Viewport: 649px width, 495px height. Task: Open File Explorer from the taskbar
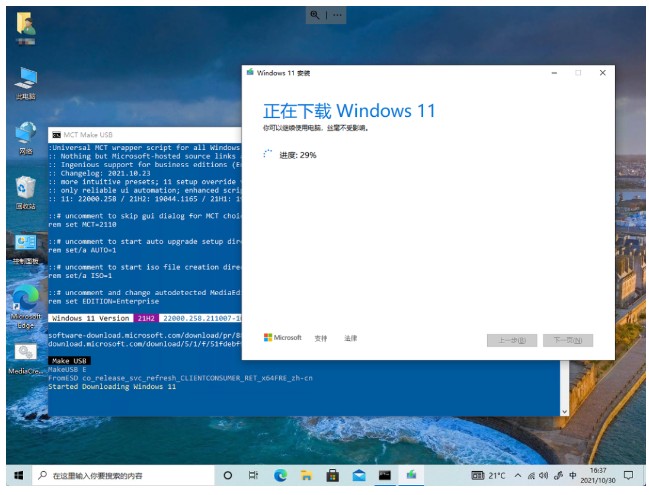[x=306, y=475]
